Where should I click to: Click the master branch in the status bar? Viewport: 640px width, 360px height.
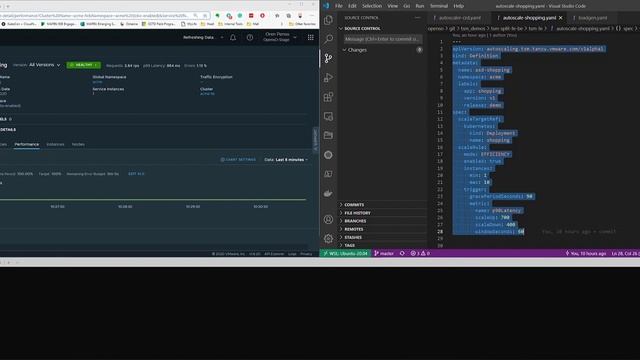click(384, 253)
